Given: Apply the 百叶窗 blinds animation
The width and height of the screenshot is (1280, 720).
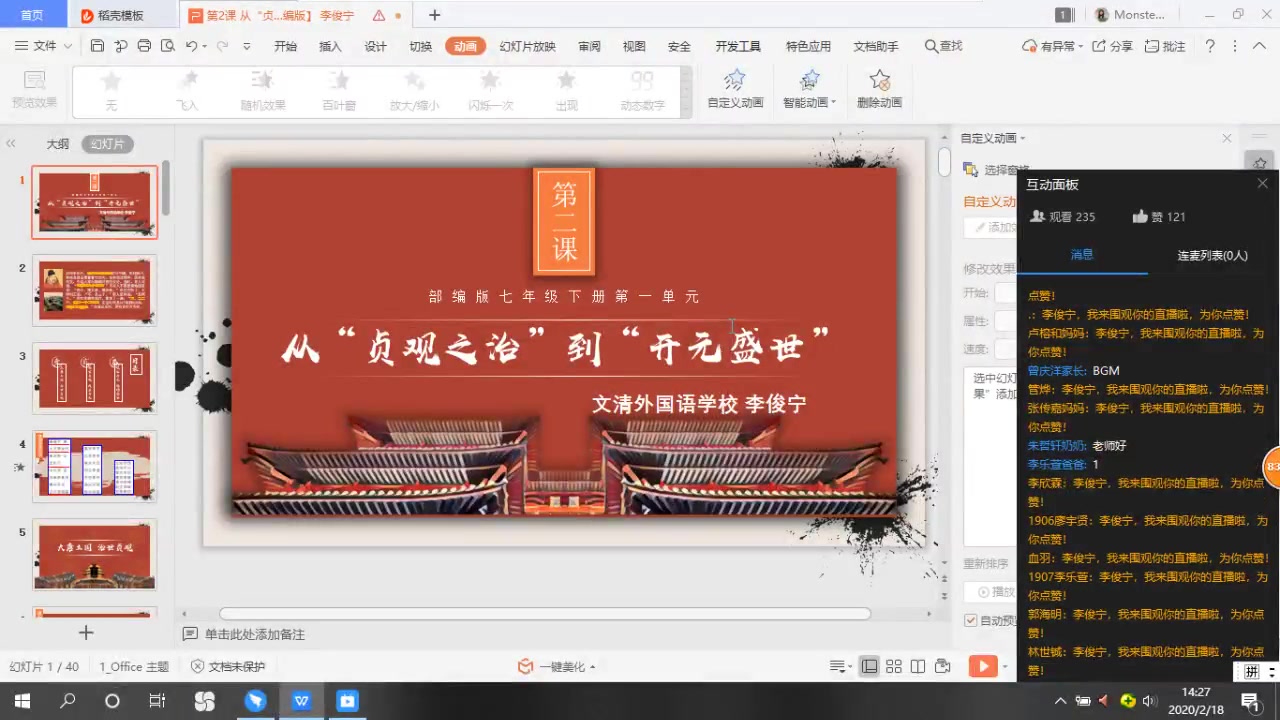Looking at the screenshot, I should pos(339,90).
